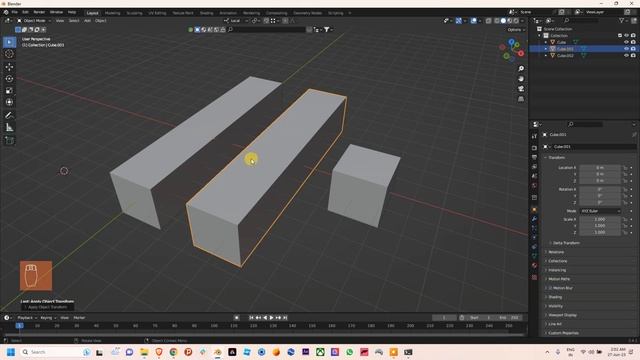This screenshot has width=640, height=360.
Task: Hide Cube in viewport via eye icon
Action: [626, 42]
